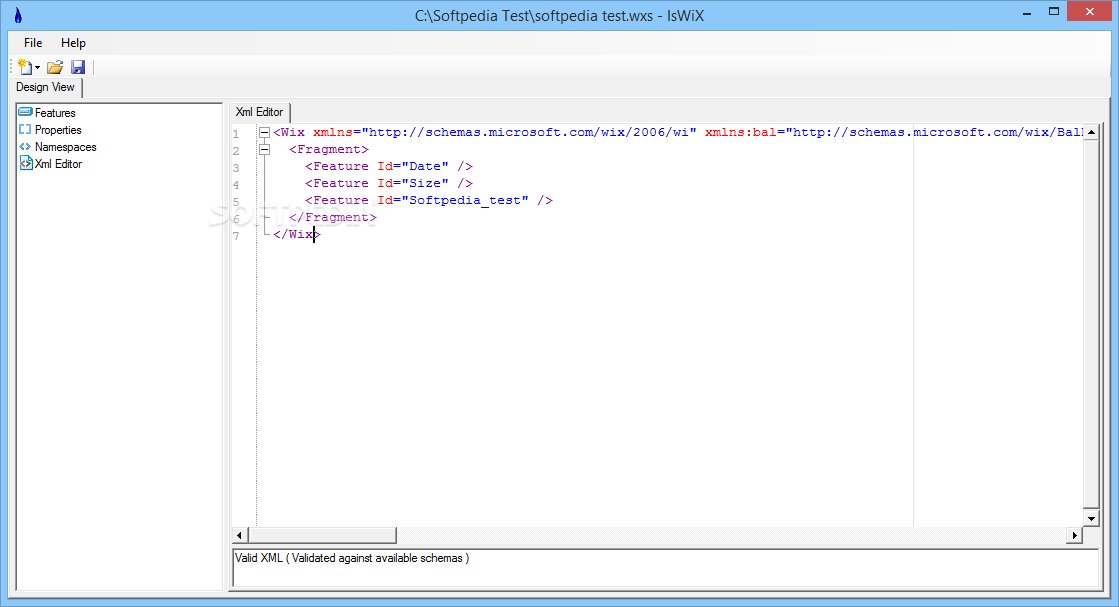Image resolution: width=1119 pixels, height=607 pixels.
Task: Click the Xml Editor document icon
Action: coord(26,163)
